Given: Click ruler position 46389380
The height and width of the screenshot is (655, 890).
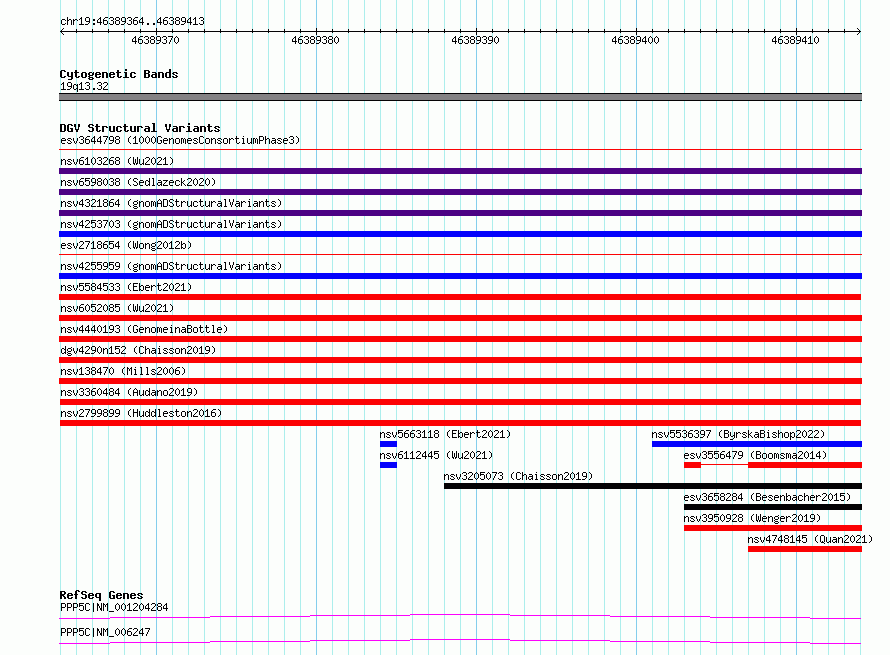Looking at the screenshot, I should pyautogui.click(x=316, y=40).
